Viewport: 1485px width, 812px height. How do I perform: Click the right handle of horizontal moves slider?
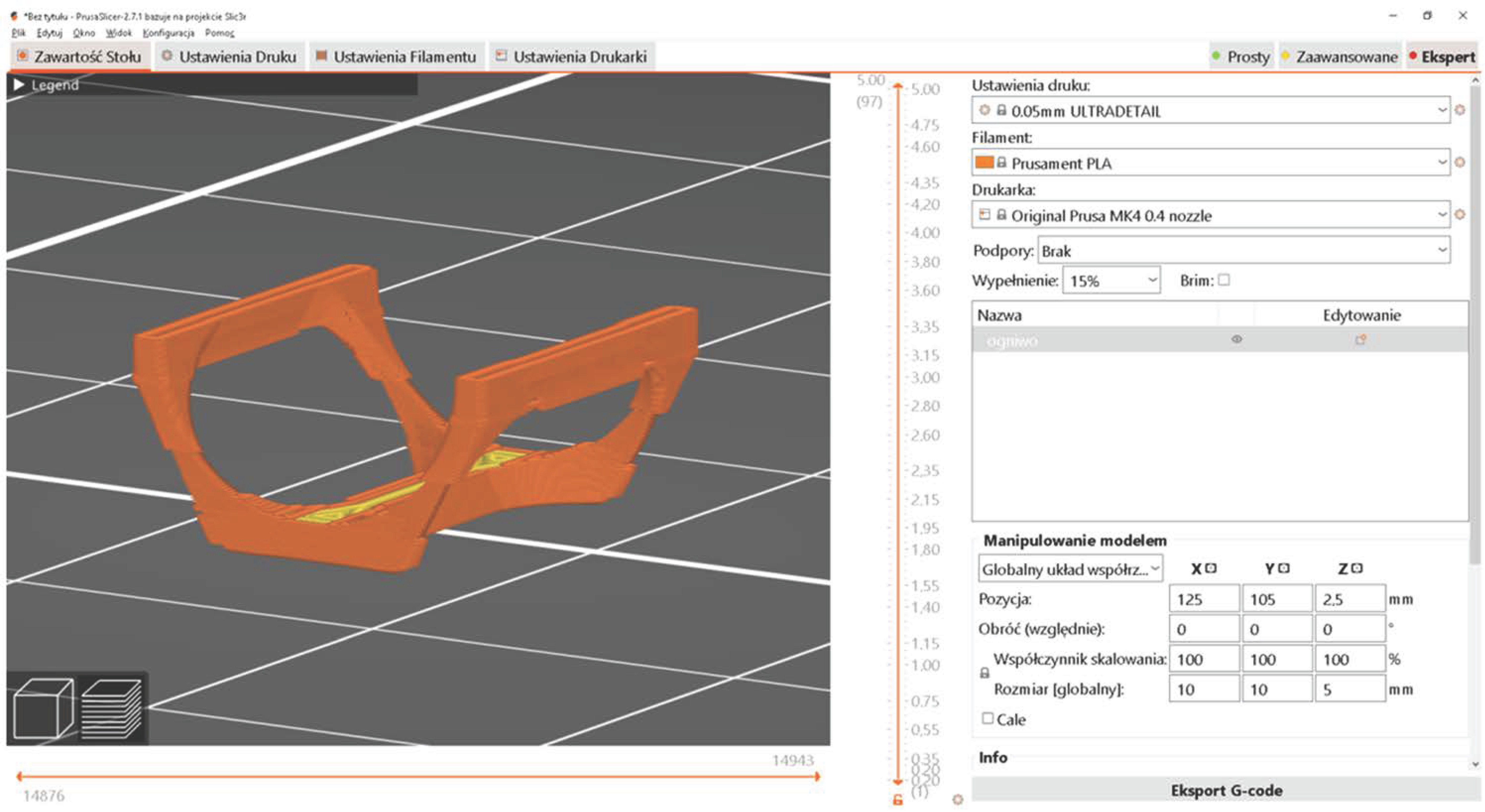point(817,776)
